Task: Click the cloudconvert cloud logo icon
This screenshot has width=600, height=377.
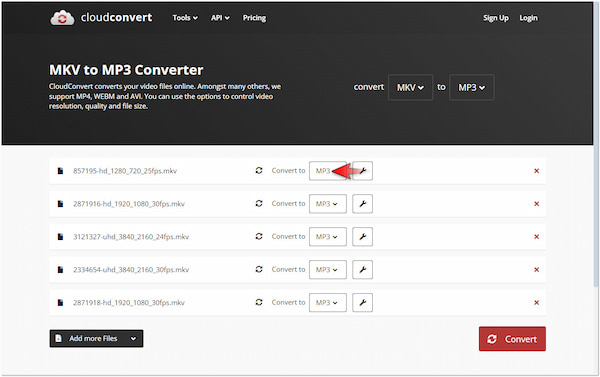Action: pyautogui.click(x=62, y=18)
